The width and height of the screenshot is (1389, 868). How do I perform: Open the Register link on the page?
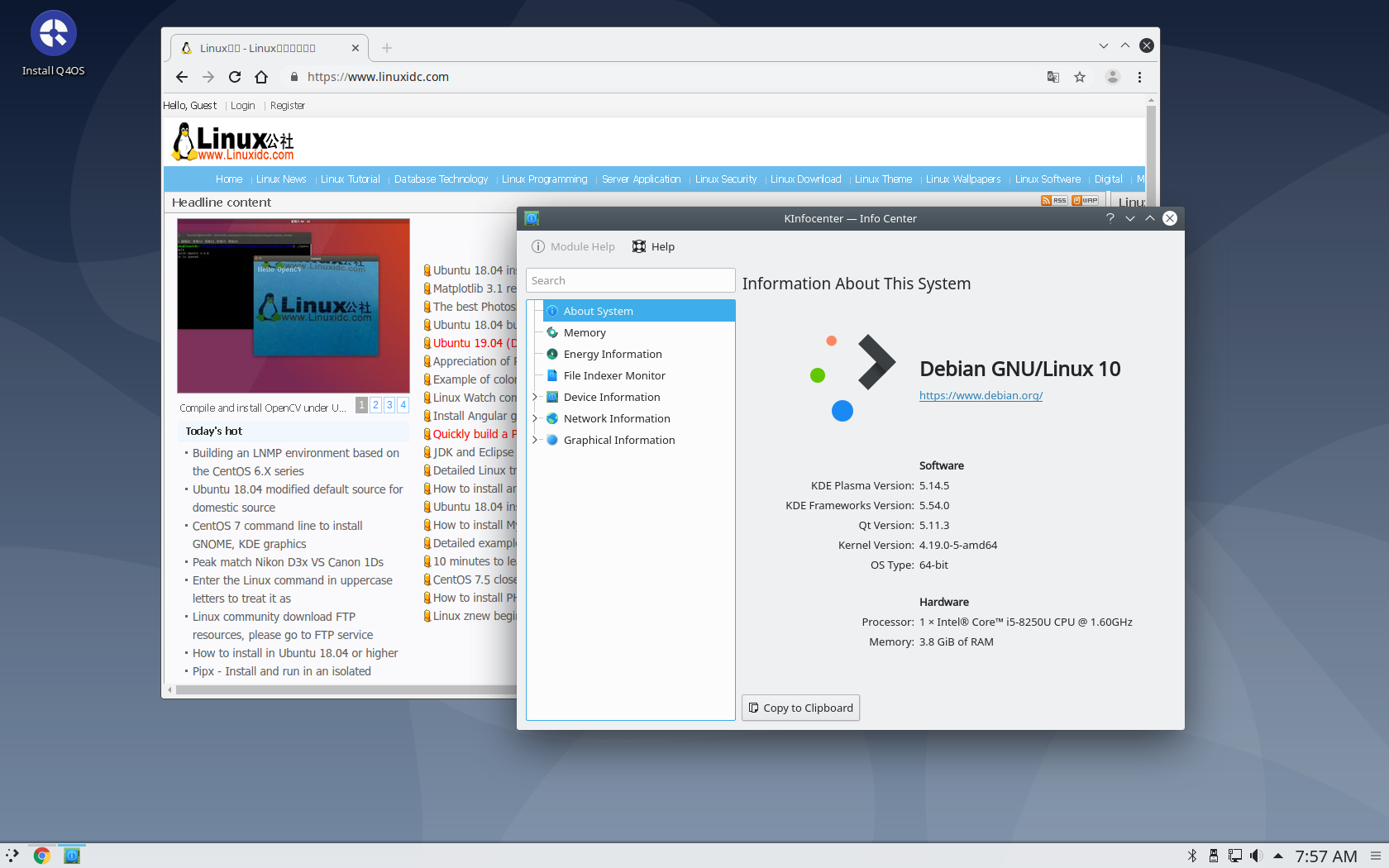(287, 106)
